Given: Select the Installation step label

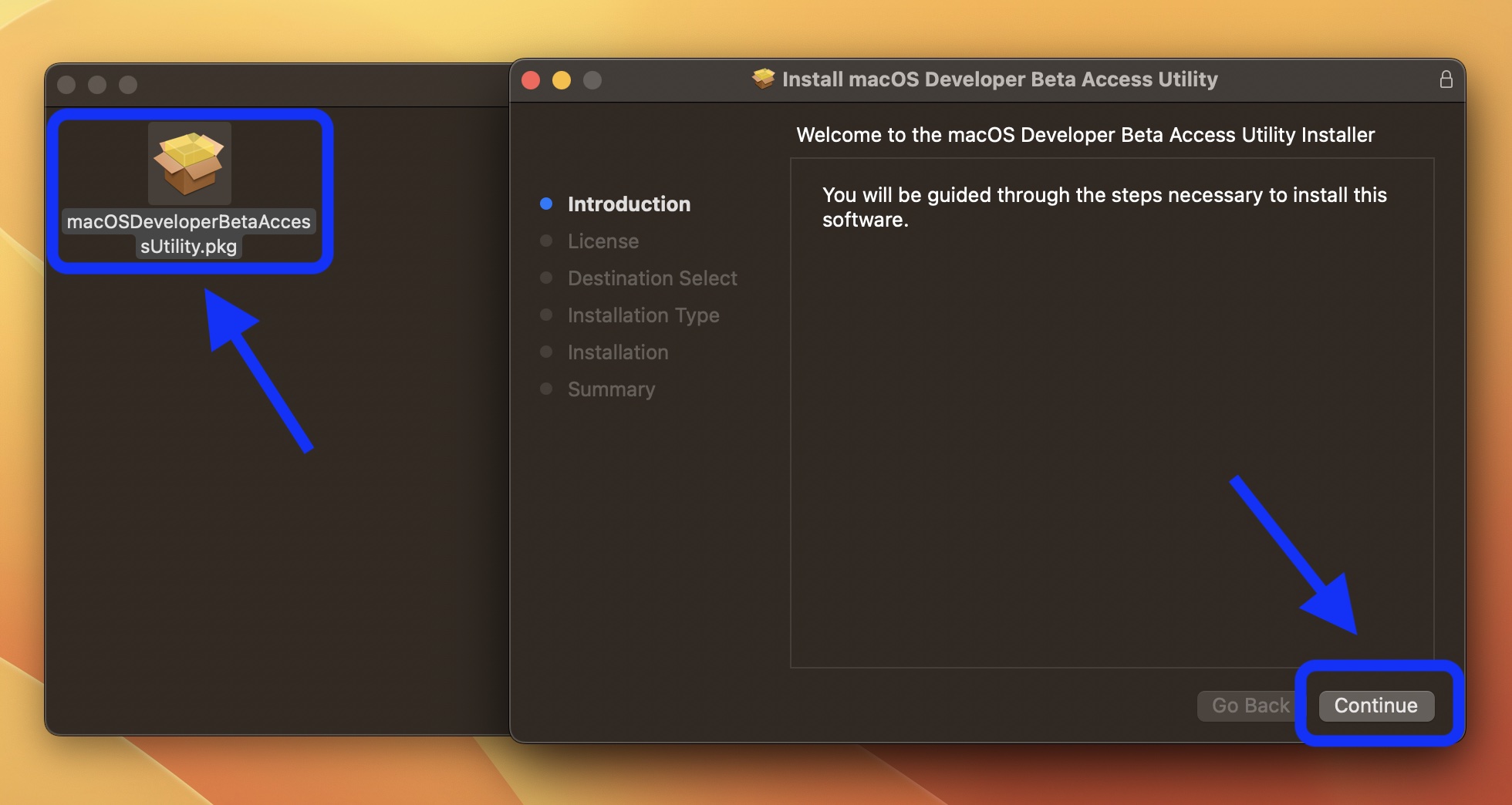Looking at the screenshot, I should pos(617,351).
